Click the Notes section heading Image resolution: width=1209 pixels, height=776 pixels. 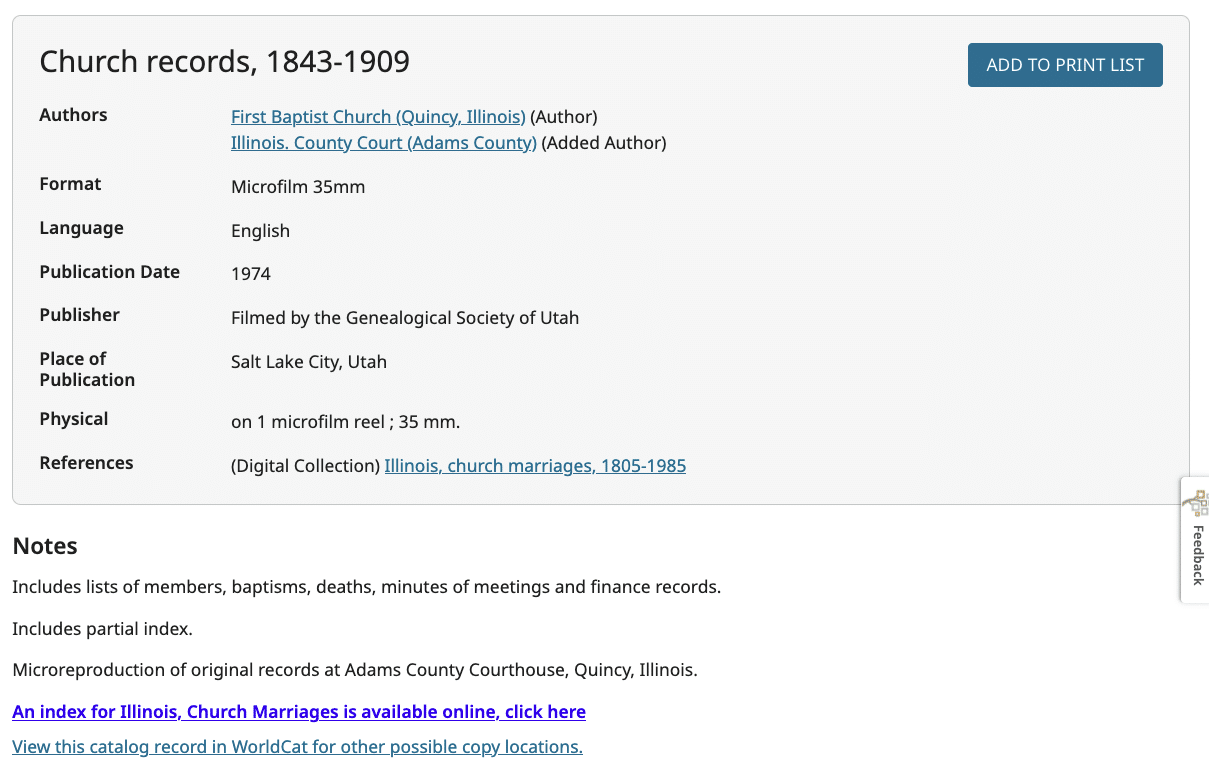pyautogui.click(x=45, y=546)
